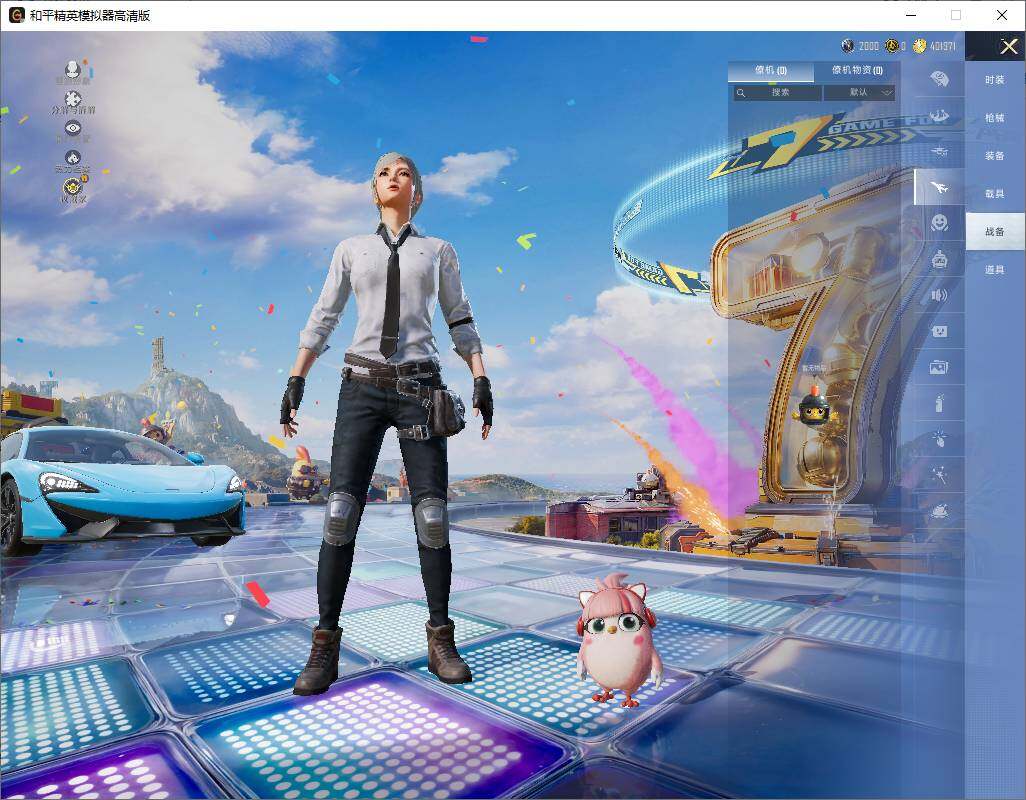Viewport: 1026px width, 800px height.
Task: Select the 装备 category tab
Action: pyautogui.click(x=995, y=156)
